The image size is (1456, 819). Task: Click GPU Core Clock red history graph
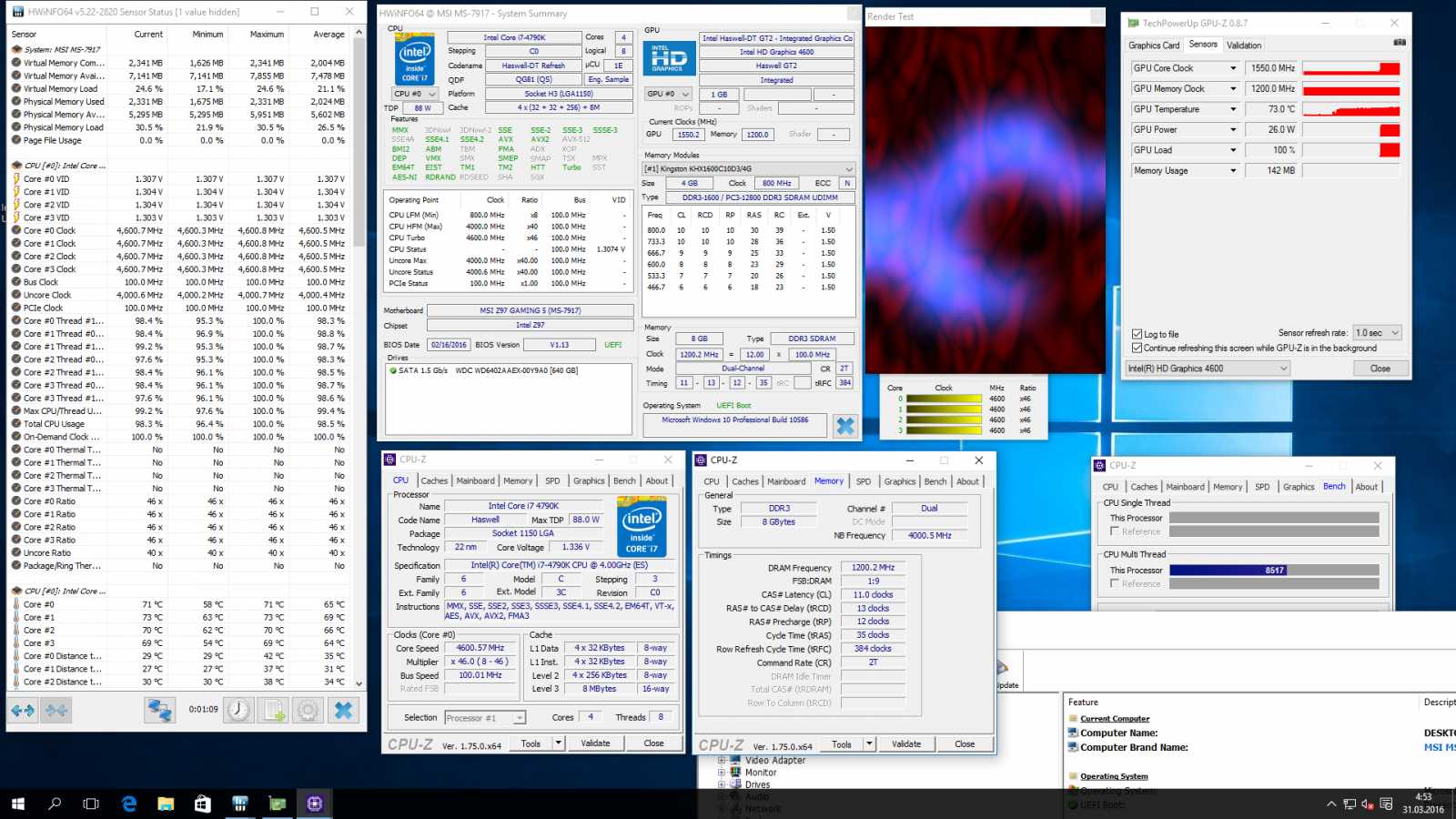click(x=1351, y=68)
